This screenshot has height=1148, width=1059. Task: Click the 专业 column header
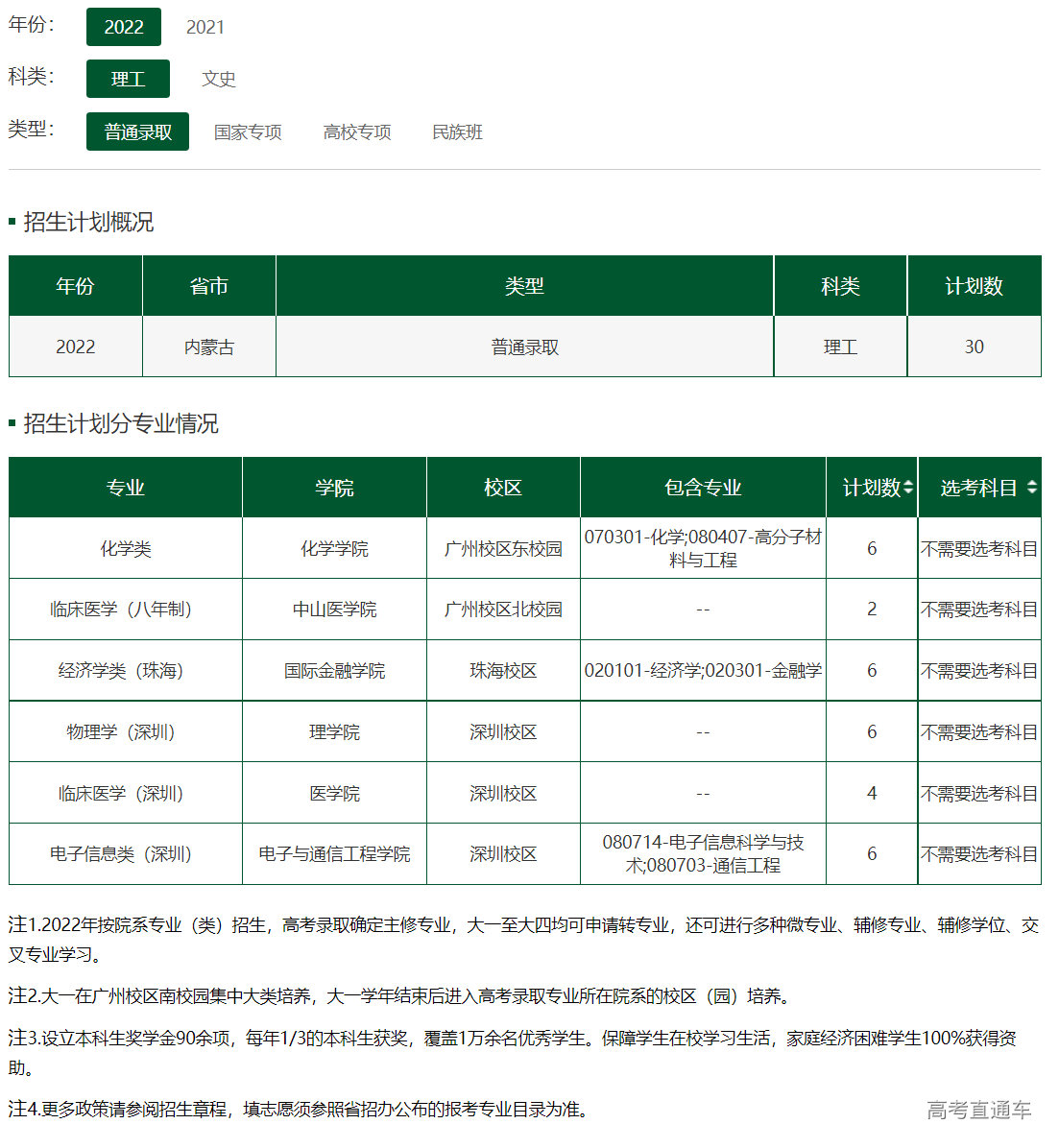pyautogui.click(x=126, y=488)
